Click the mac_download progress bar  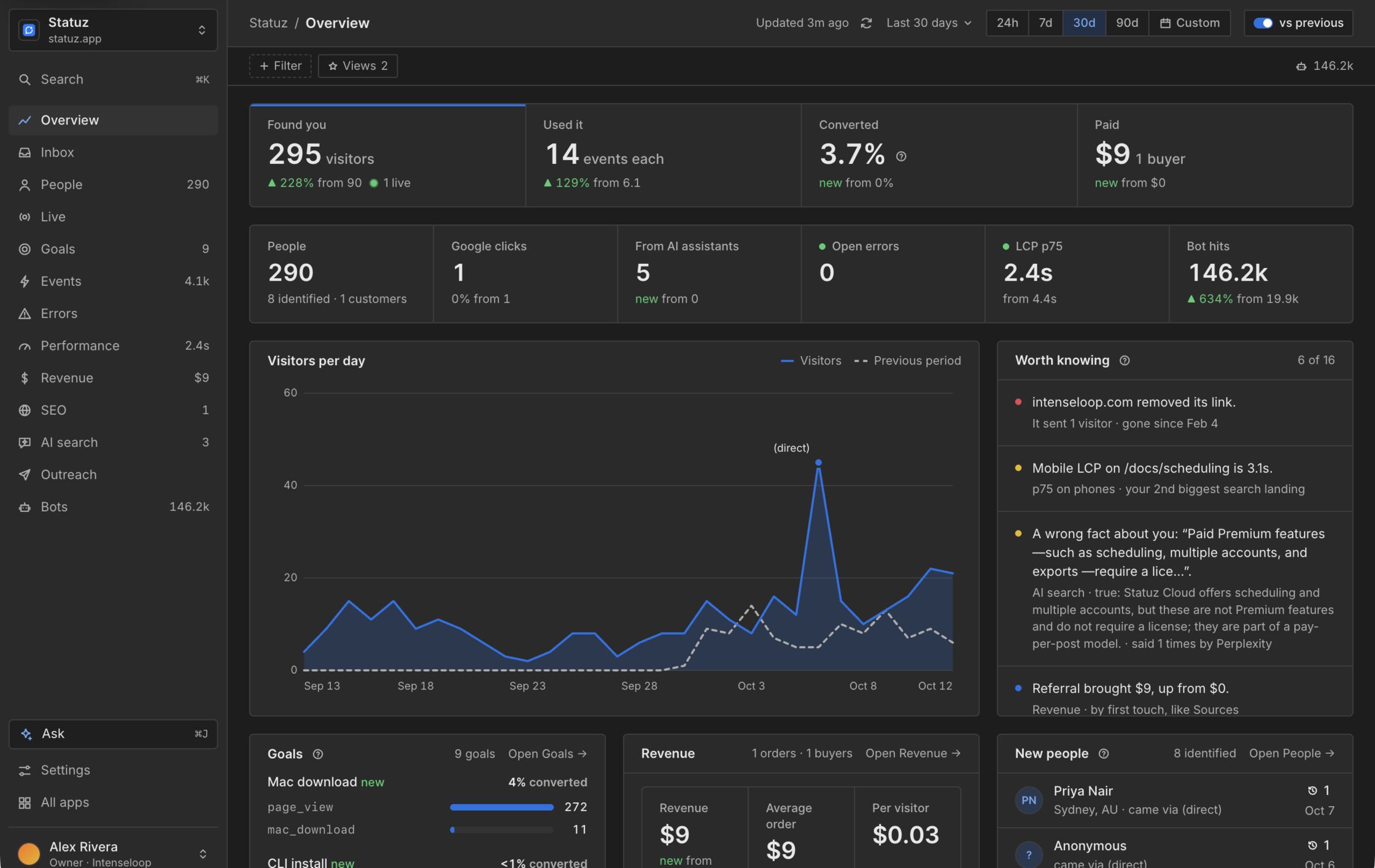502,831
